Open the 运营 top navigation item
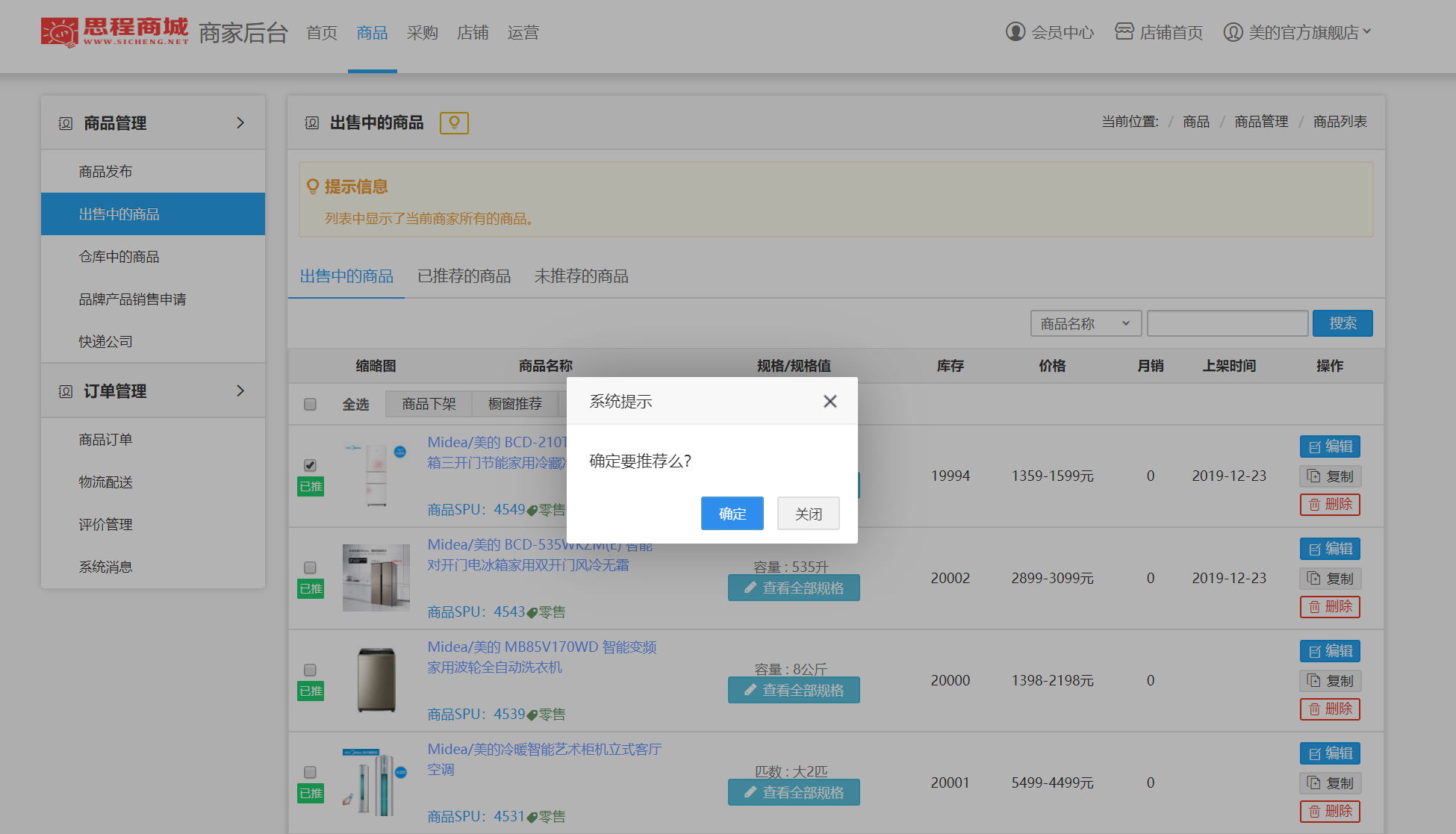1456x834 pixels. click(x=523, y=33)
